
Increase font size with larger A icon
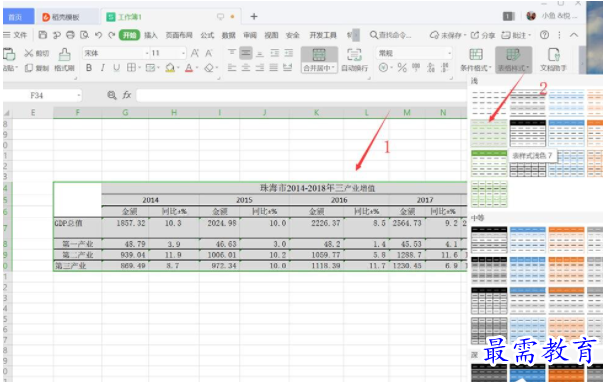[x=195, y=53]
